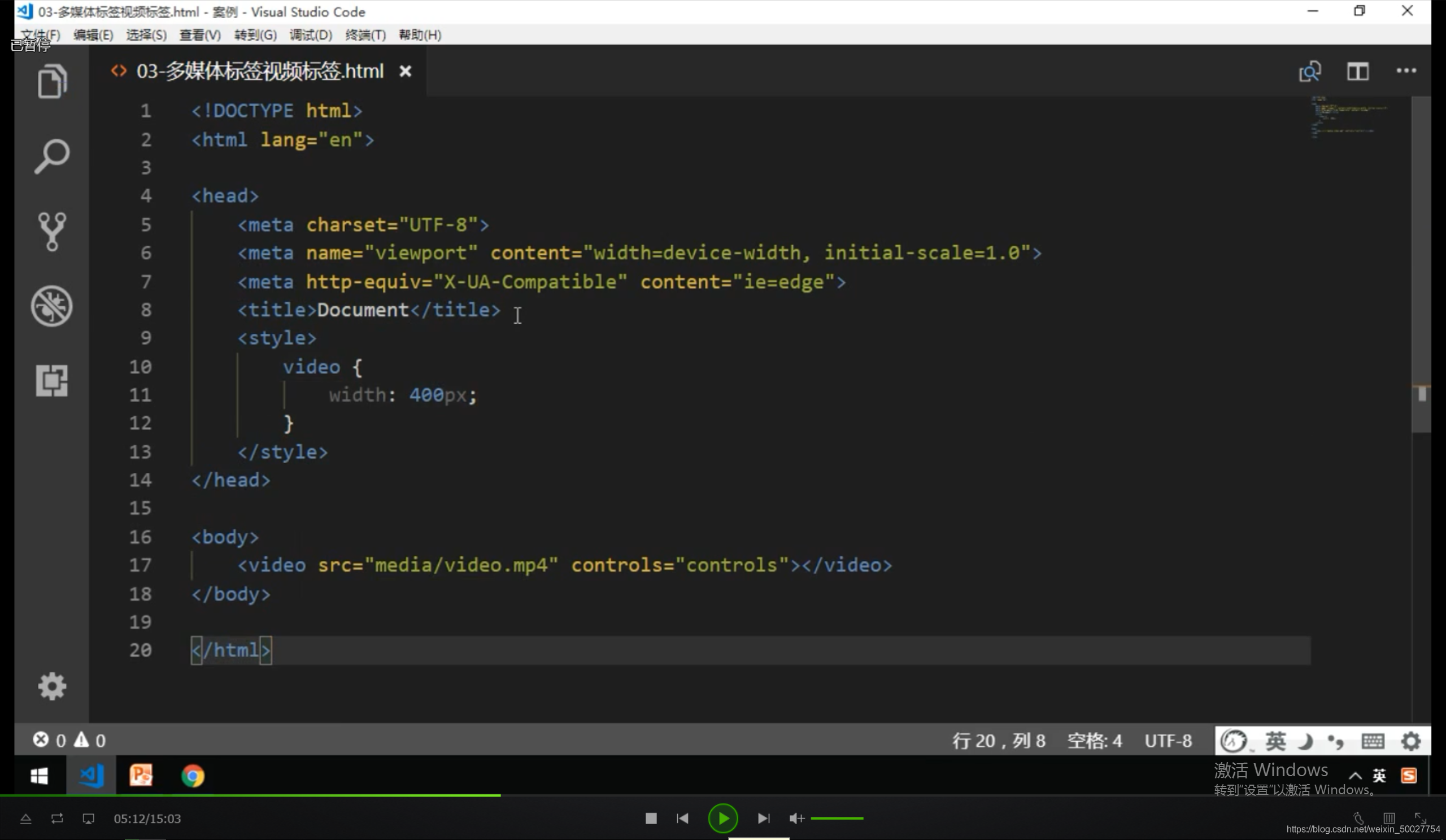Screen dimensions: 1446x840
Task: Switch to Visual Studio Code in the taskbar
Action: coord(92,776)
